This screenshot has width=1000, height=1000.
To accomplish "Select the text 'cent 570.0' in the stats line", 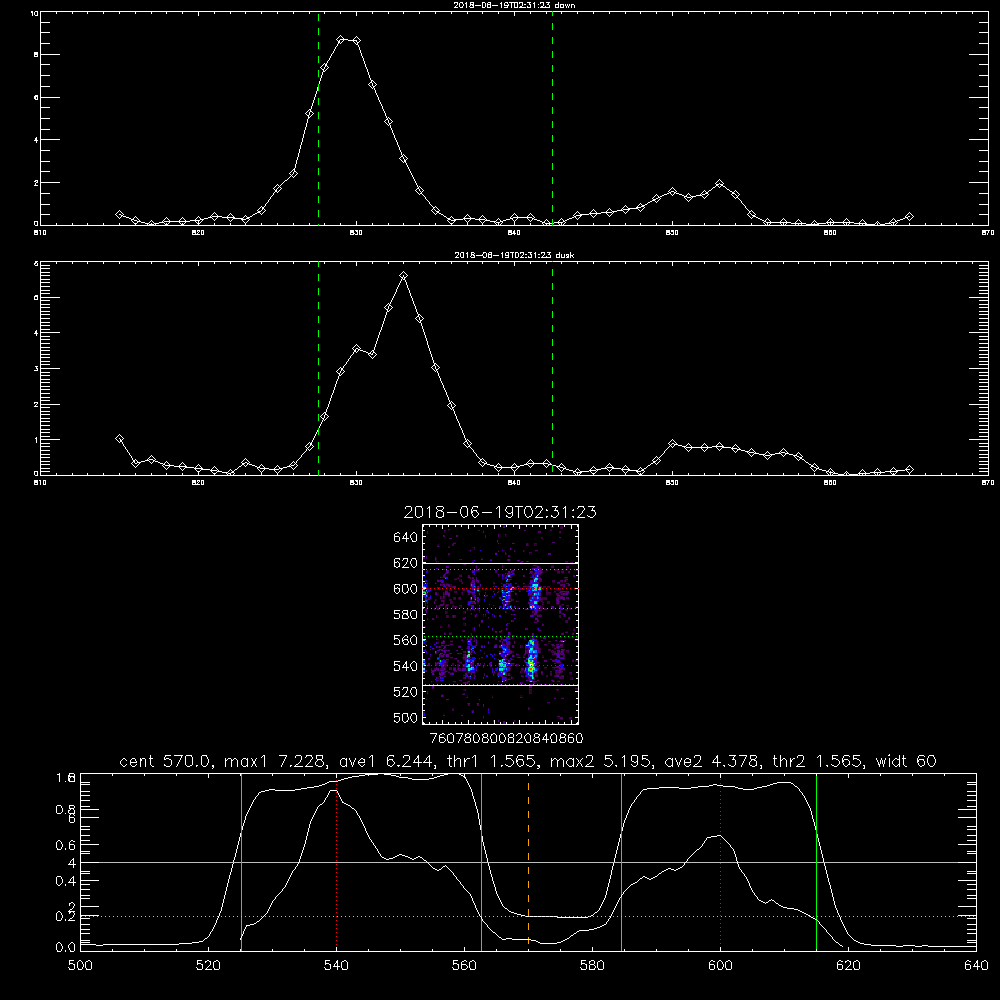I will click(x=166, y=761).
